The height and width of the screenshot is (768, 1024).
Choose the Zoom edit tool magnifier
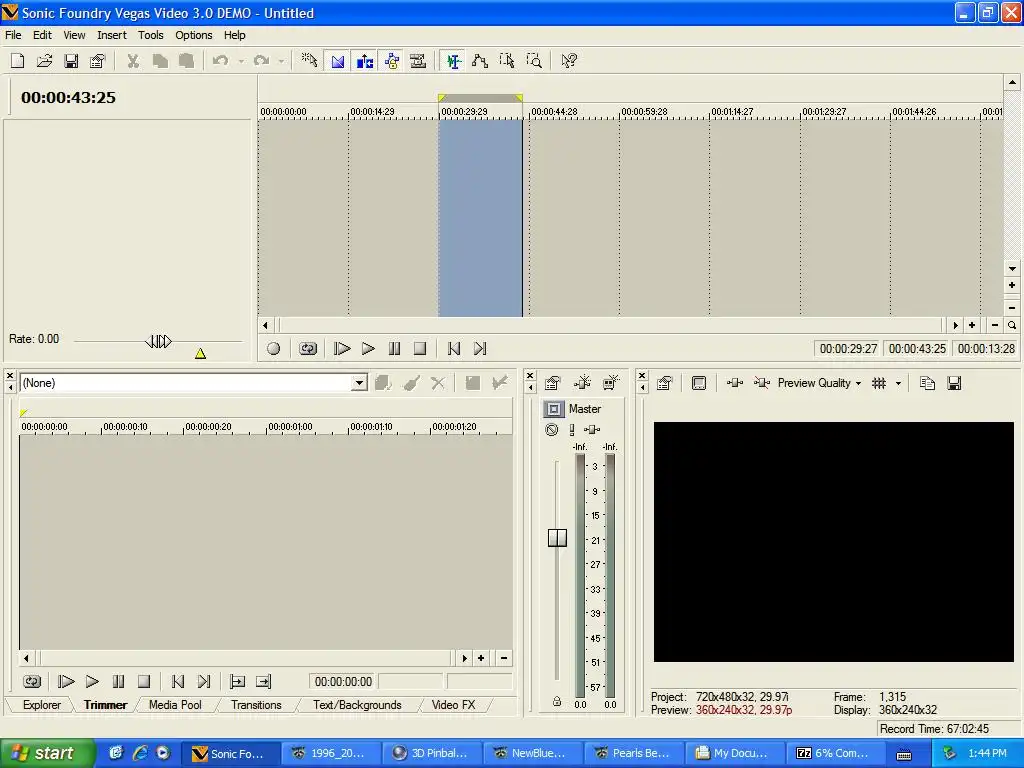coord(534,61)
